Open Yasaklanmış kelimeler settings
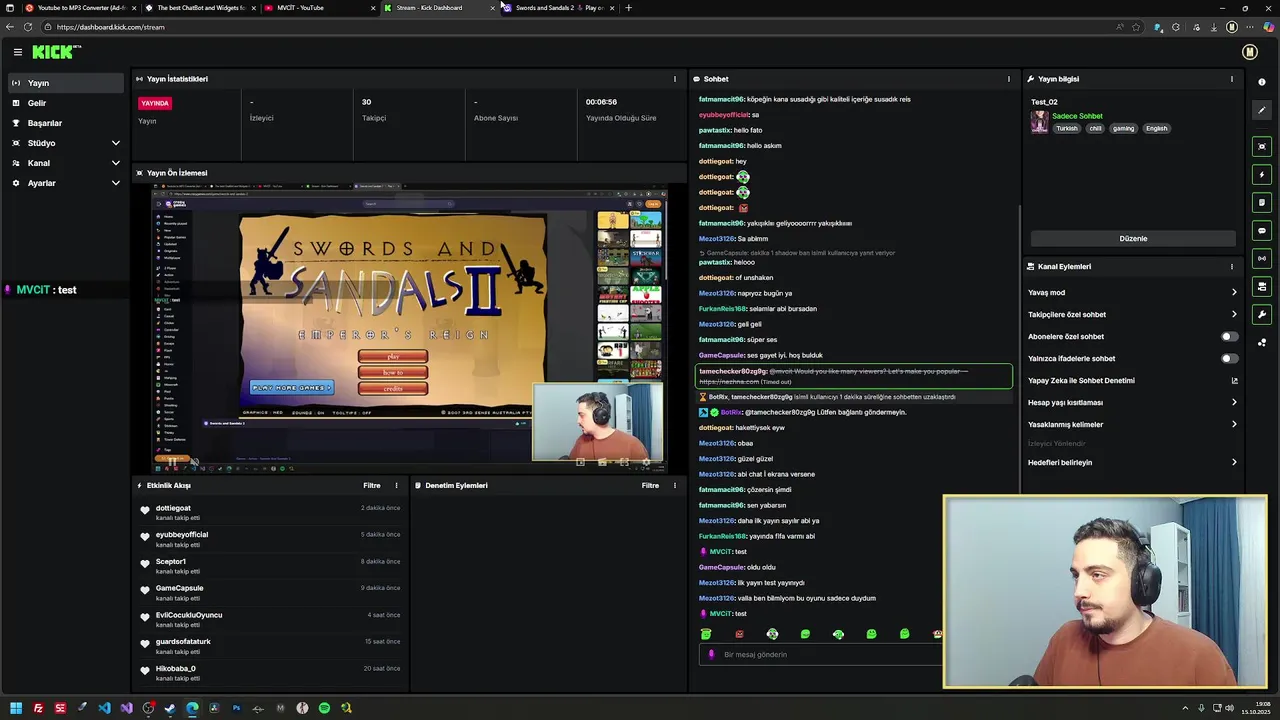 click(1132, 425)
